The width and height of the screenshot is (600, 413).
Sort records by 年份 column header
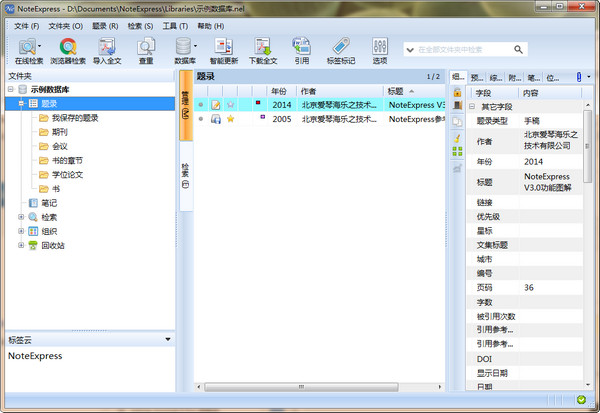(x=282, y=91)
